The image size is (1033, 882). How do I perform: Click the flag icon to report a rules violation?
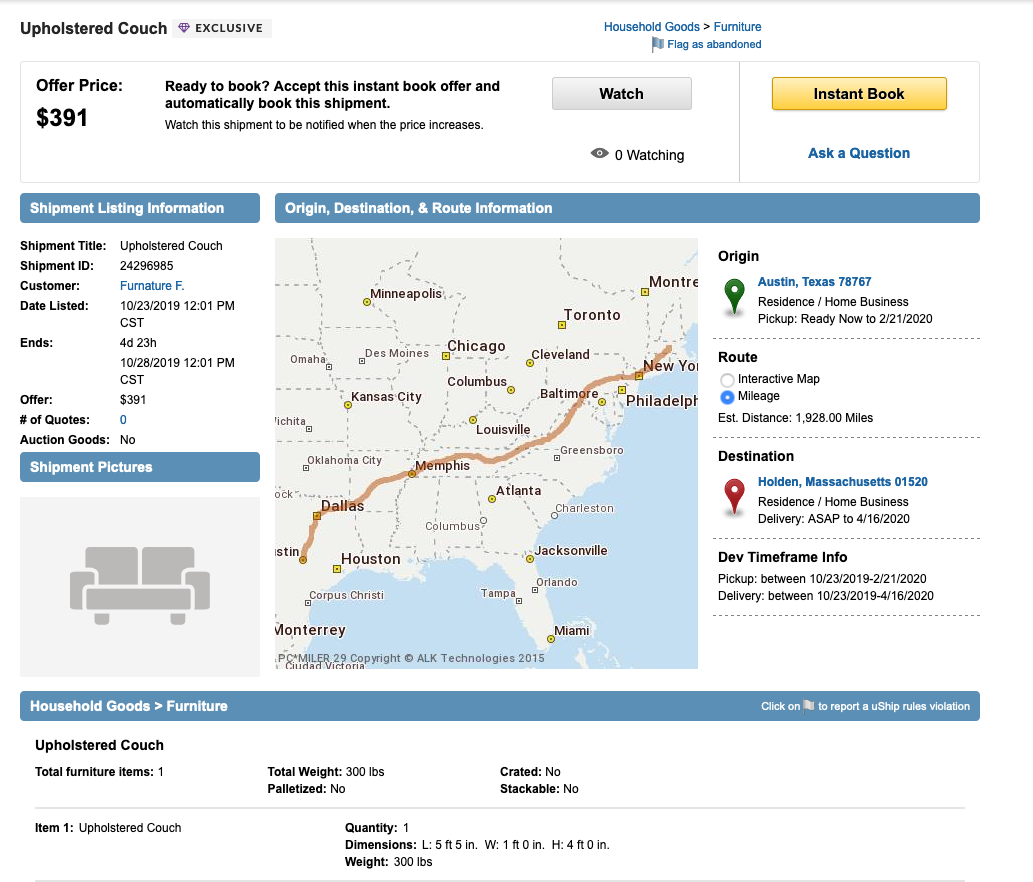pyautogui.click(x=809, y=706)
